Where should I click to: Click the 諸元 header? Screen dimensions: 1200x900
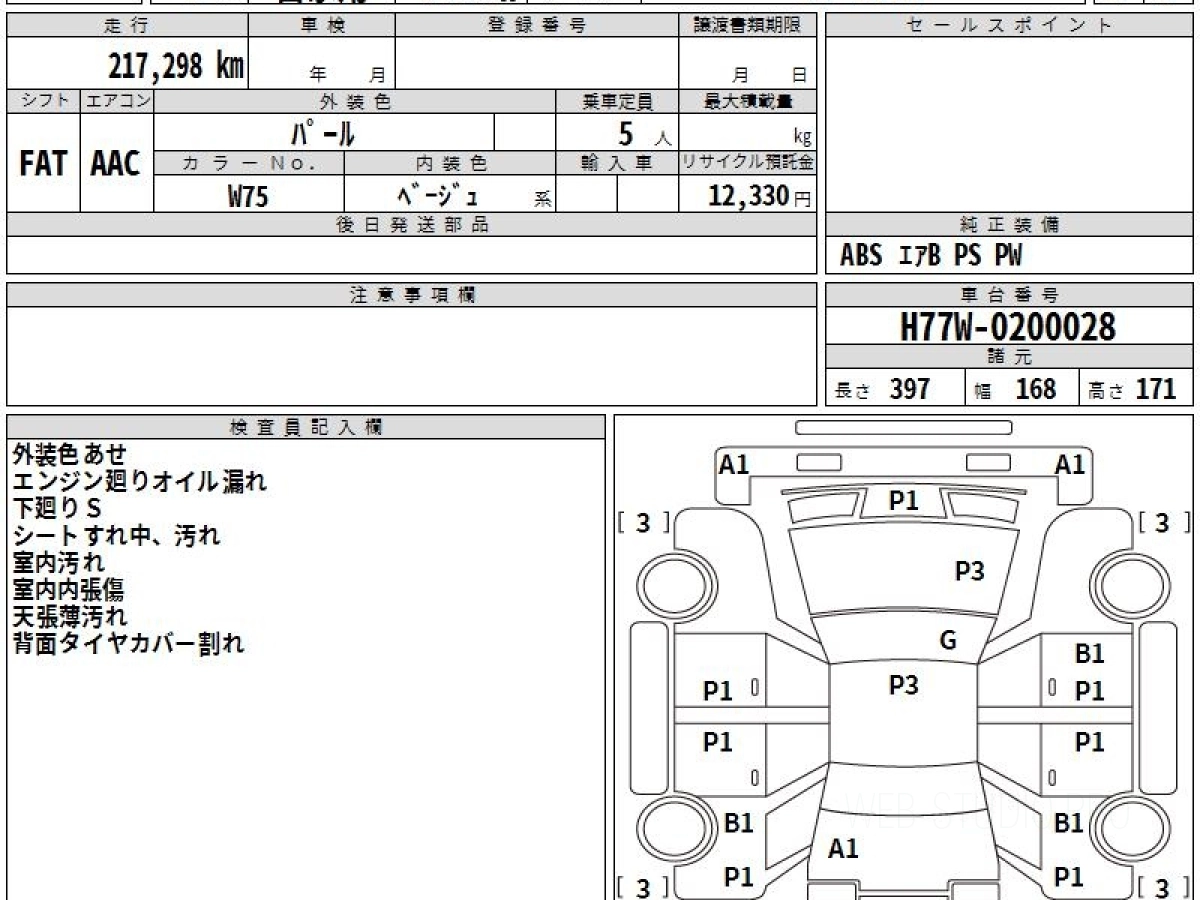1009,357
